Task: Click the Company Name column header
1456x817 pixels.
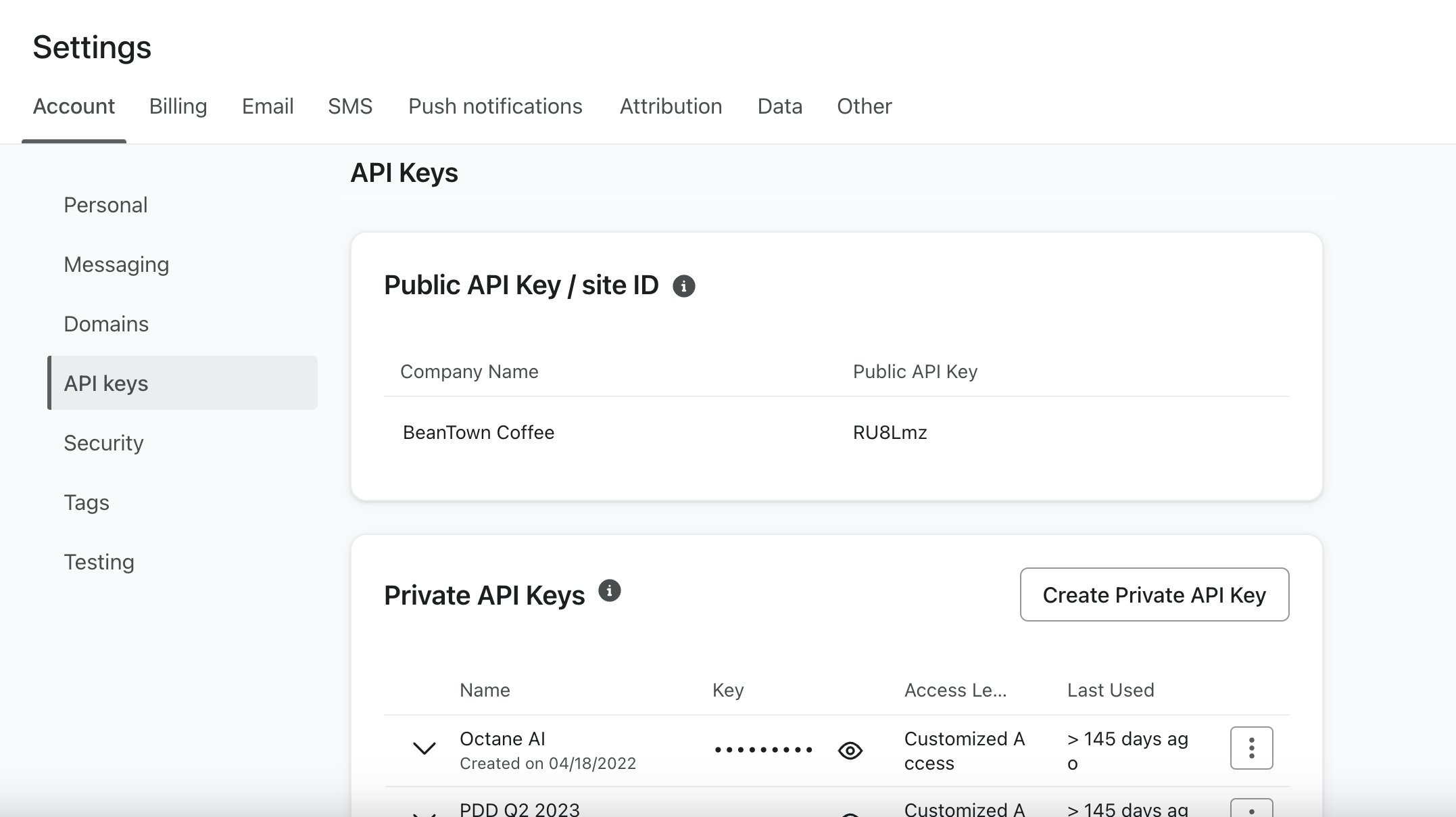Action: pos(469,371)
